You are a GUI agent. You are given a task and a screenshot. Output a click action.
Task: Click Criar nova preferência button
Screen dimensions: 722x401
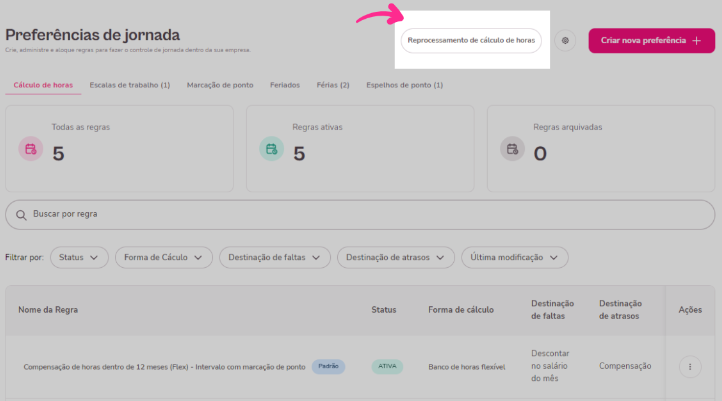[652, 41]
